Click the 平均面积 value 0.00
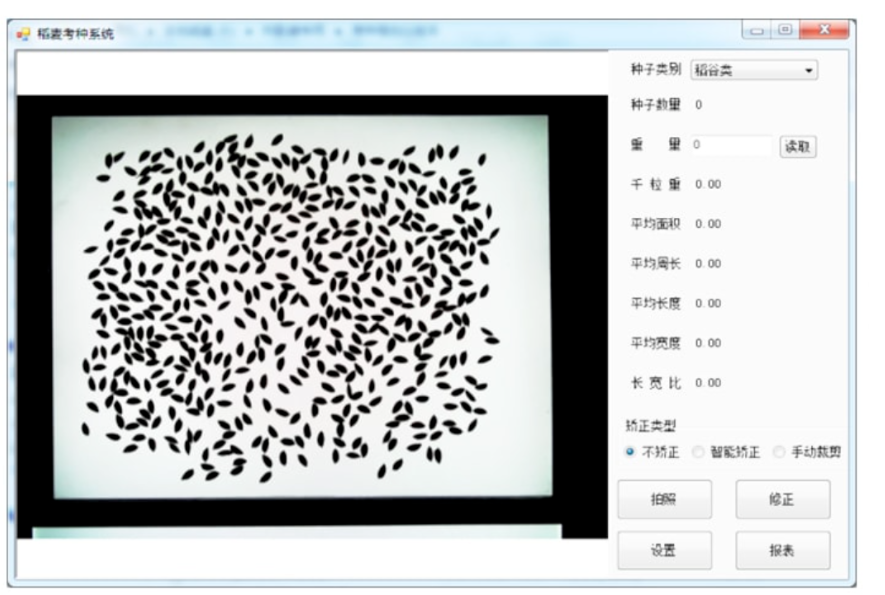Image resolution: width=885 pixels, height=595 pixels. (x=708, y=224)
